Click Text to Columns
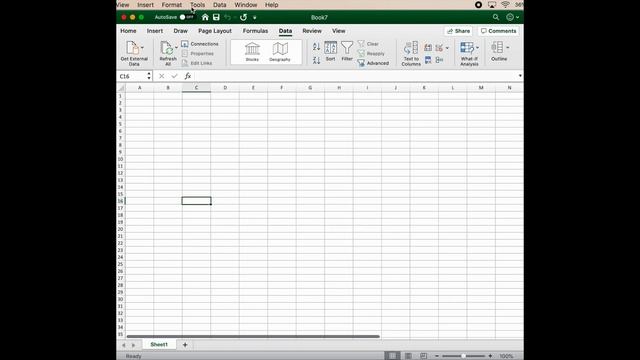 (411, 53)
